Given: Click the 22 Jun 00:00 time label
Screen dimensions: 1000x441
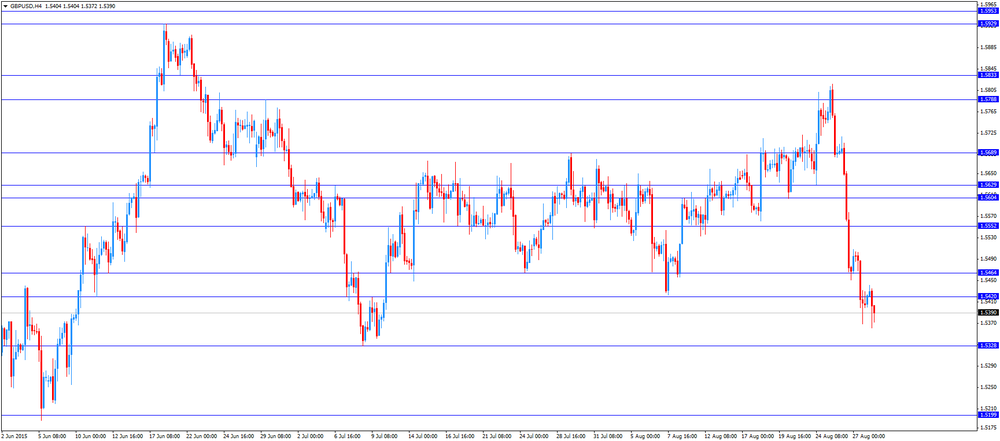Looking at the screenshot, I should point(201,437).
